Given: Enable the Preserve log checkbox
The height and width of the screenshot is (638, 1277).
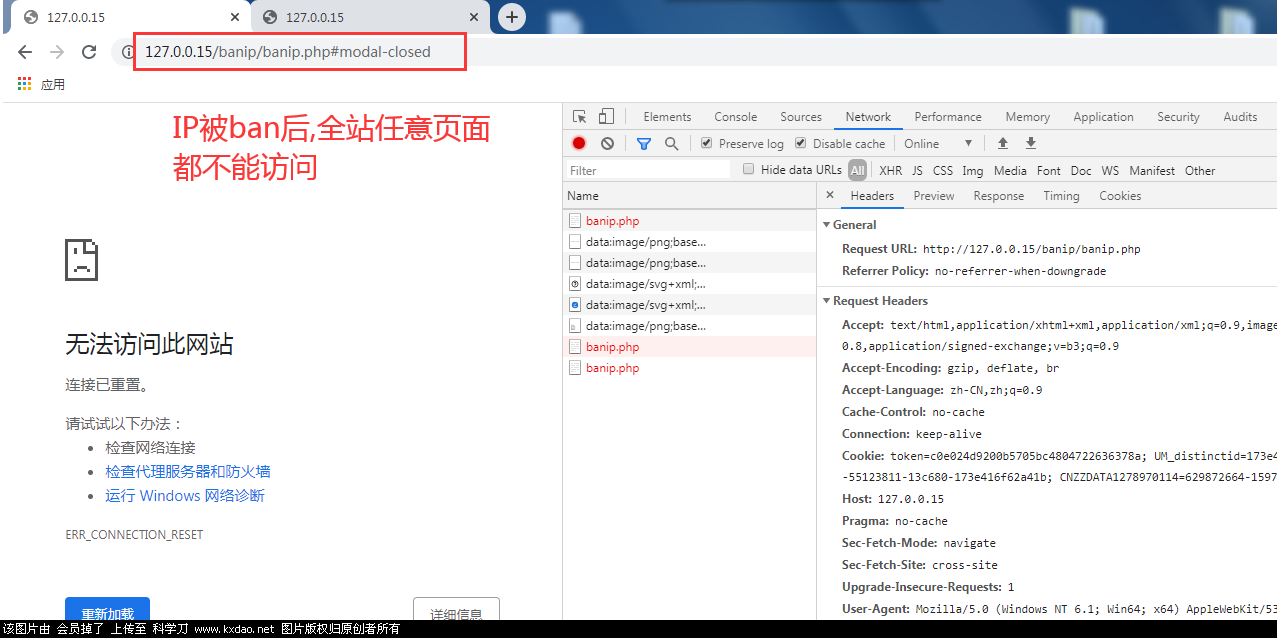Looking at the screenshot, I should (x=706, y=143).
